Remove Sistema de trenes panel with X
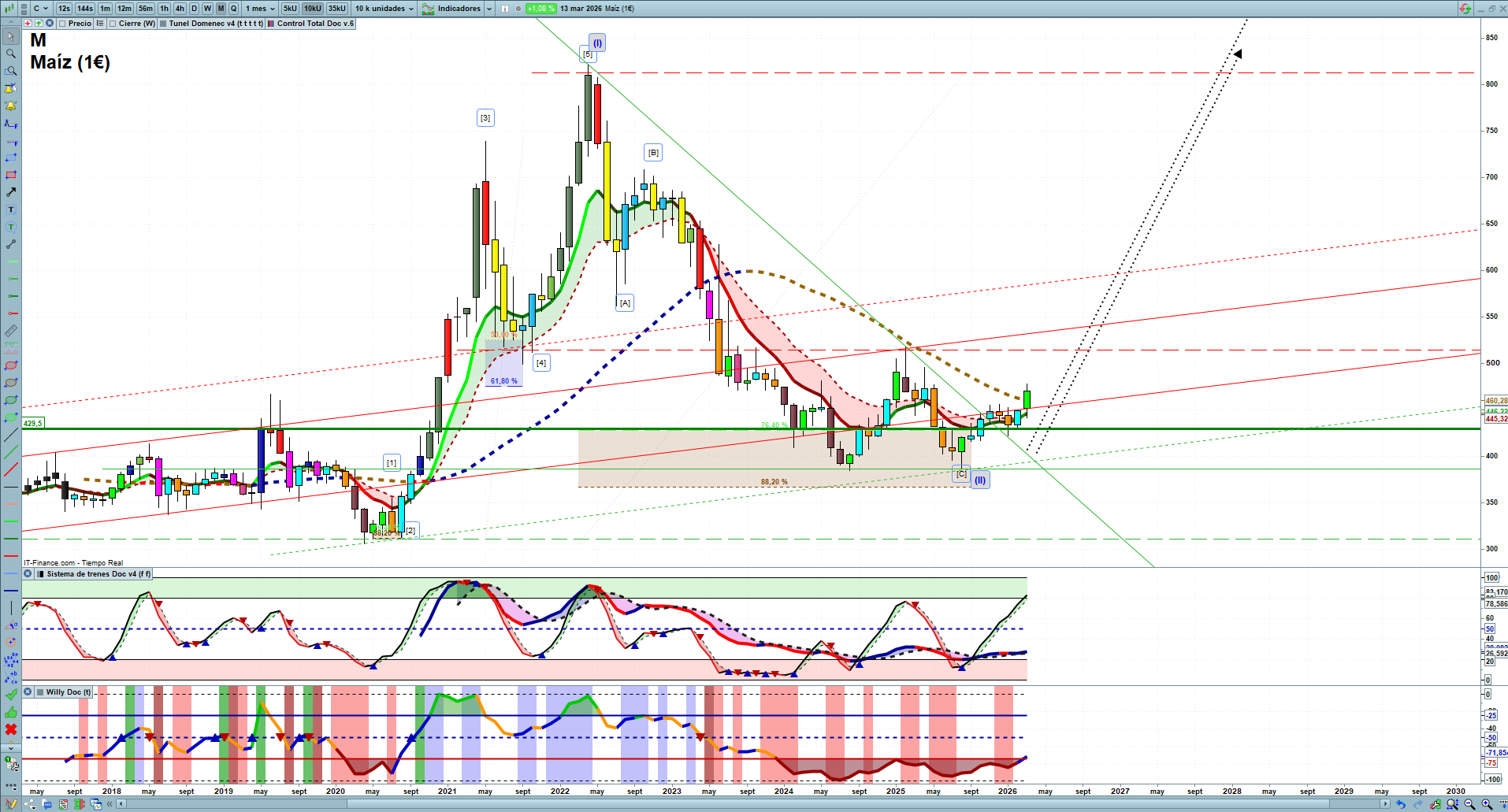The width and height of the screenshot is (1508, 812). (28, 574)
